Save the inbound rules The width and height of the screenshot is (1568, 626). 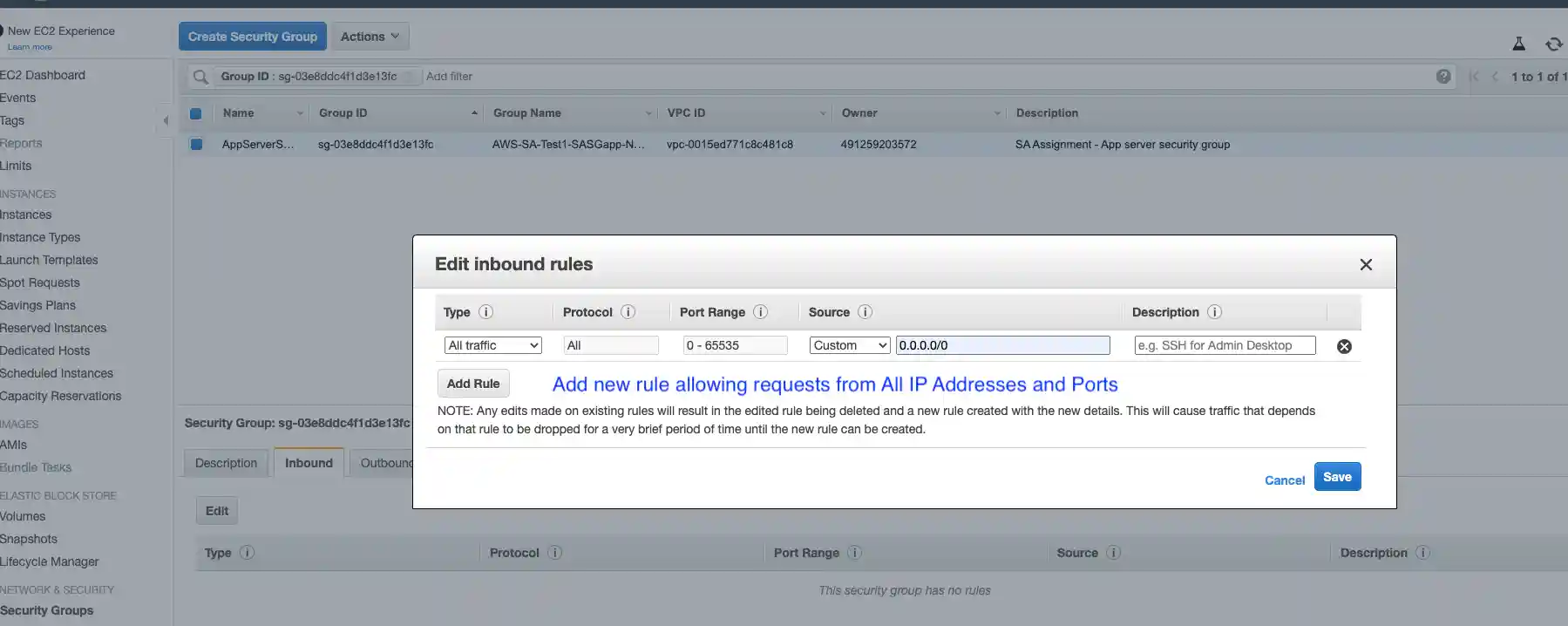tap(1337, 477)
